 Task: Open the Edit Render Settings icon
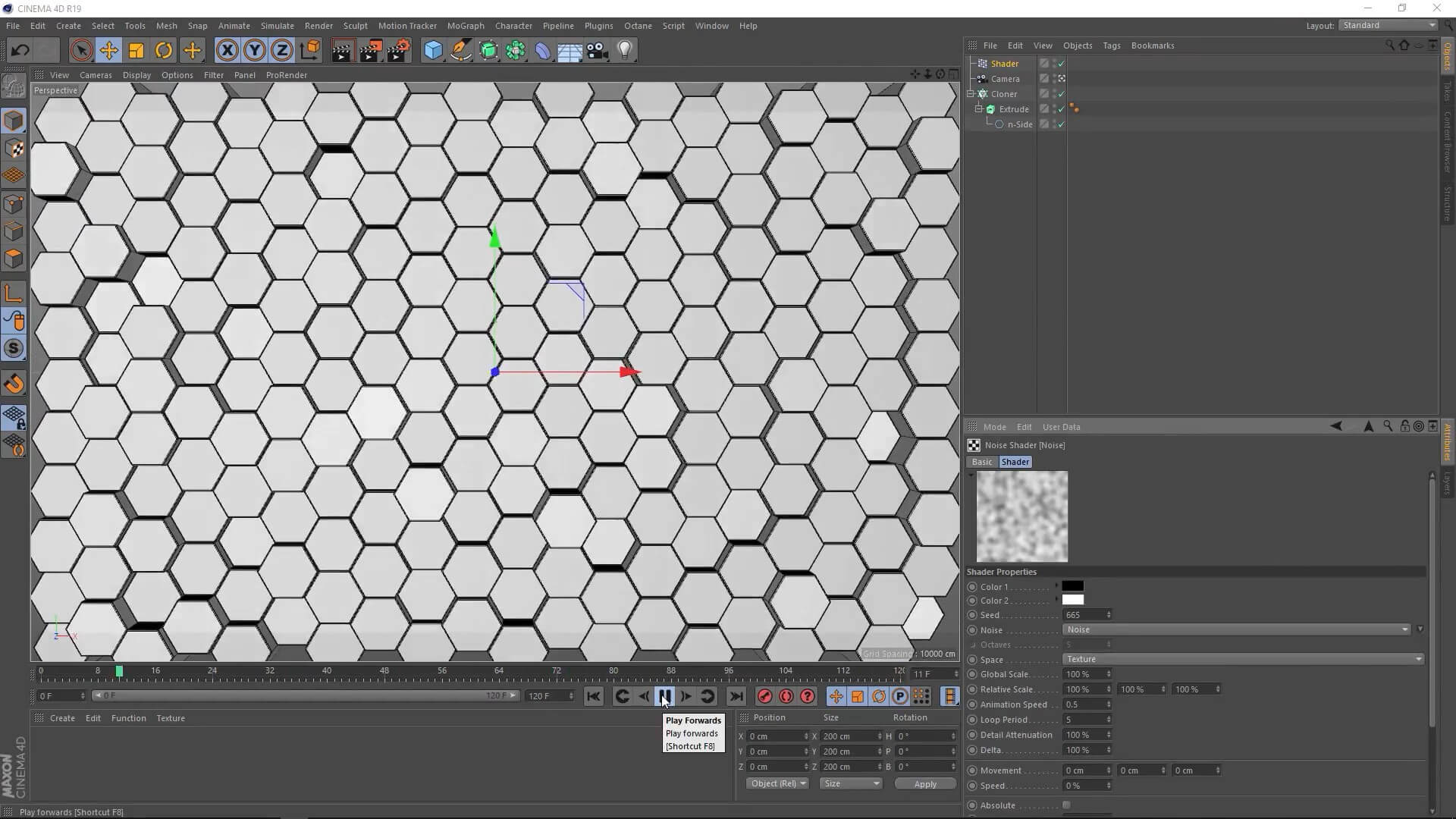point(398,51)
